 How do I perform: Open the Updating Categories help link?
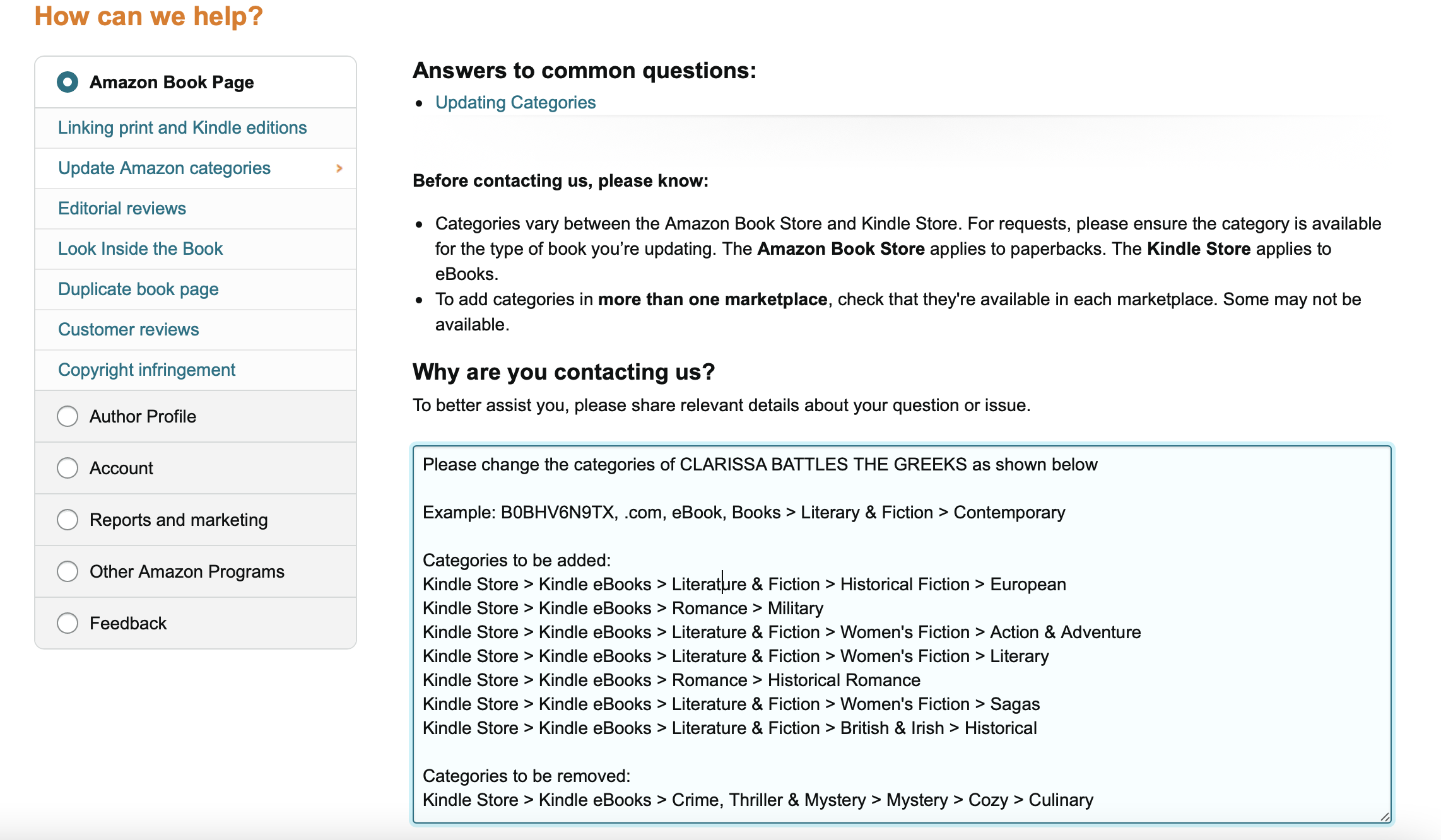pyautogui.click(x=515, y=102)
